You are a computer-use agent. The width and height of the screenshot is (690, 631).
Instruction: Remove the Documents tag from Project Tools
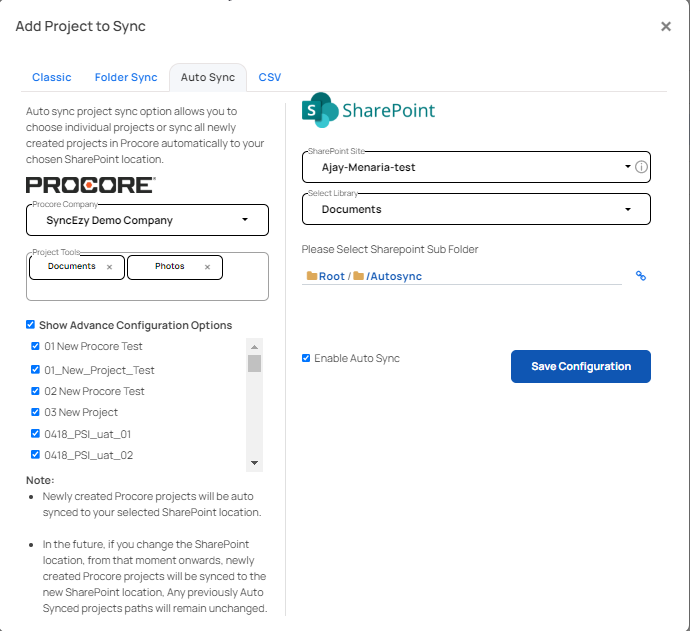point(110,267)
